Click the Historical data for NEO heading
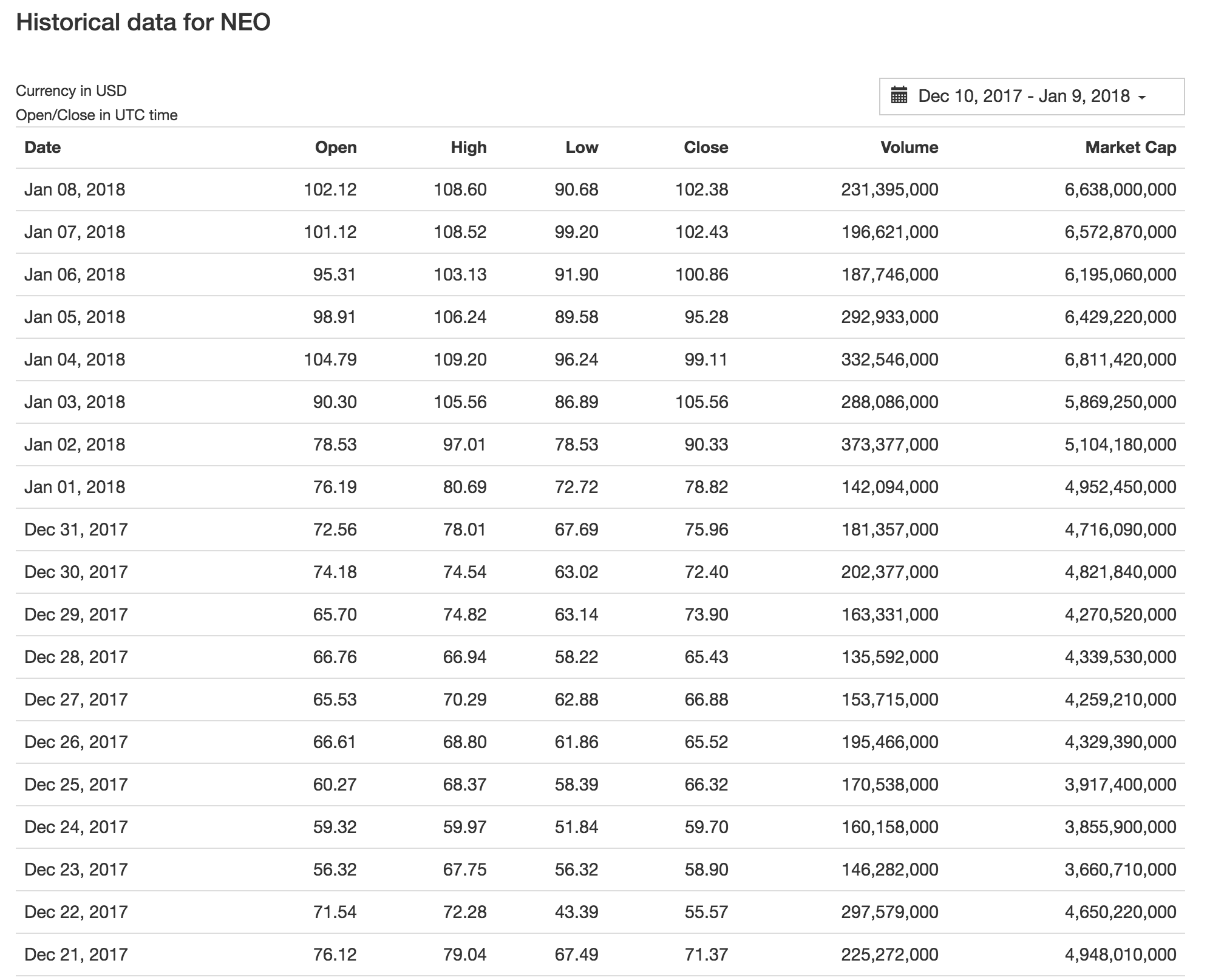 [143, 22]
